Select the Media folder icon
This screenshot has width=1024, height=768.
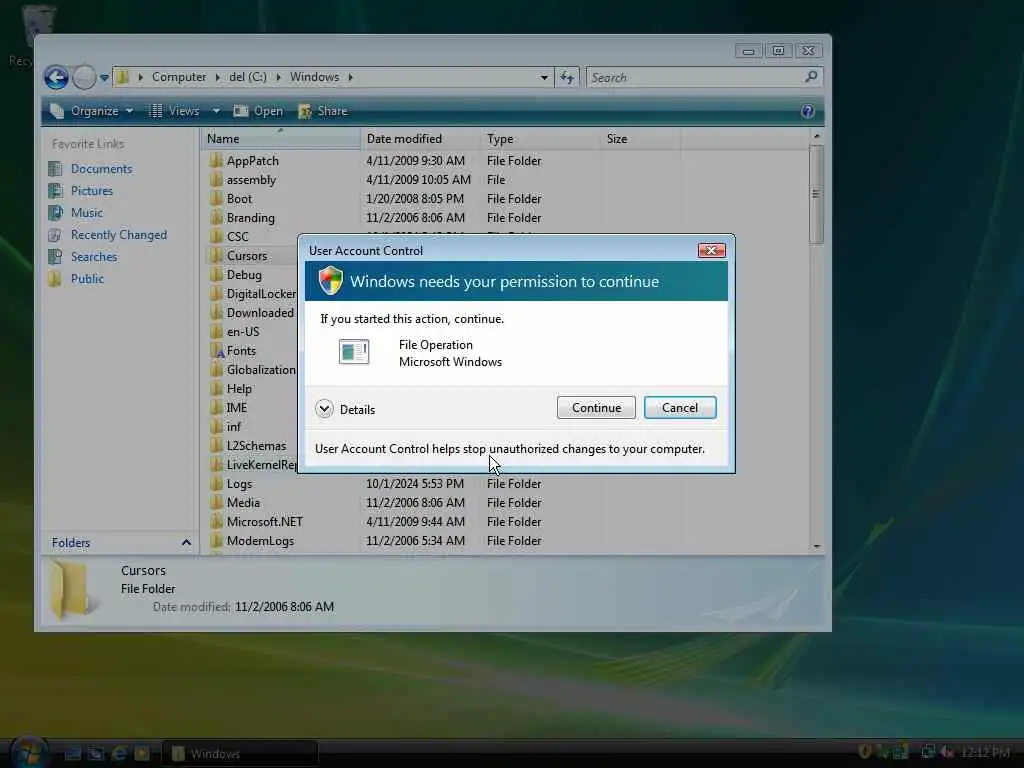click(x=216, y=503)
